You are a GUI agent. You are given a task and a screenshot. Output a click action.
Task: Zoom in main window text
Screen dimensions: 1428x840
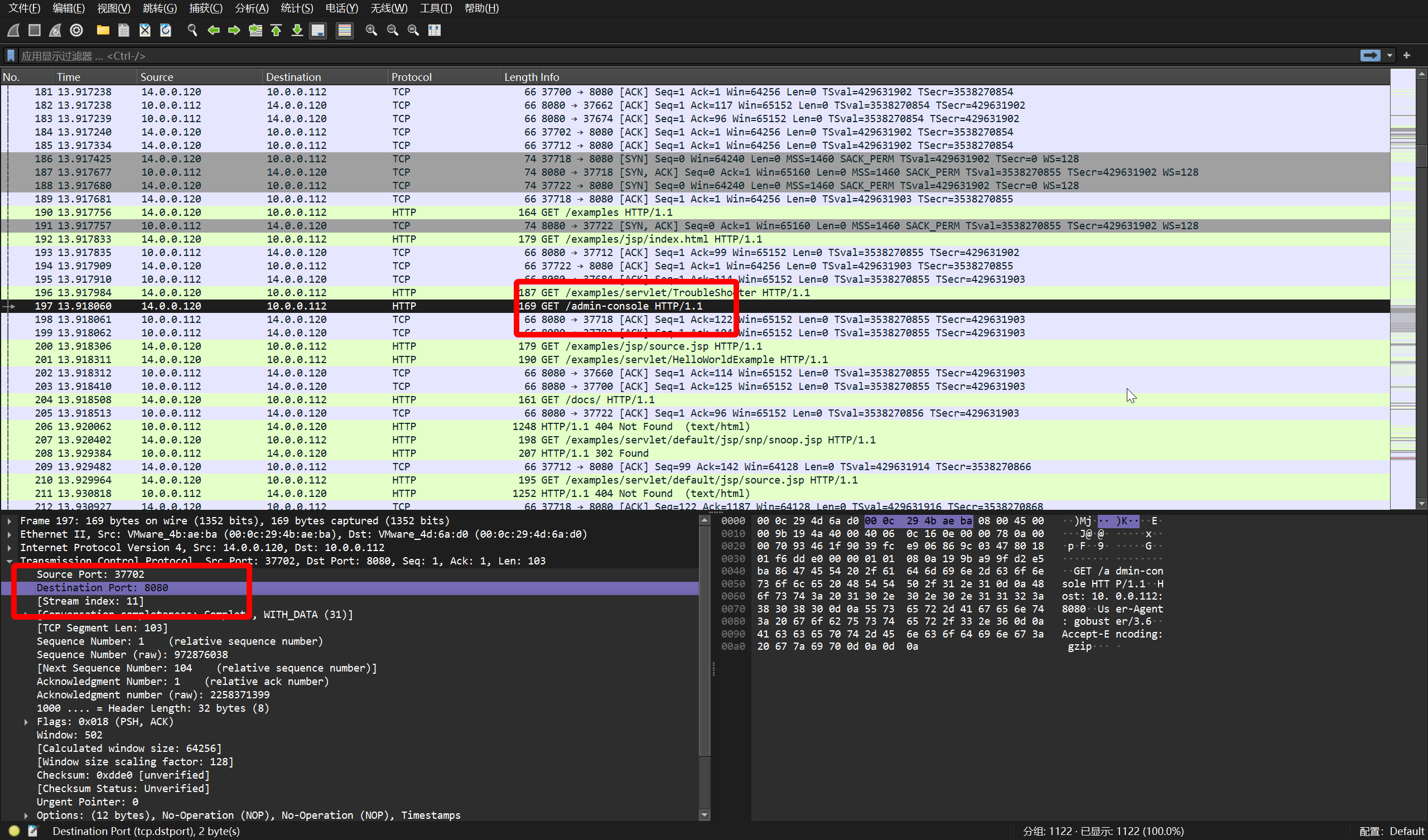[371, 30]
